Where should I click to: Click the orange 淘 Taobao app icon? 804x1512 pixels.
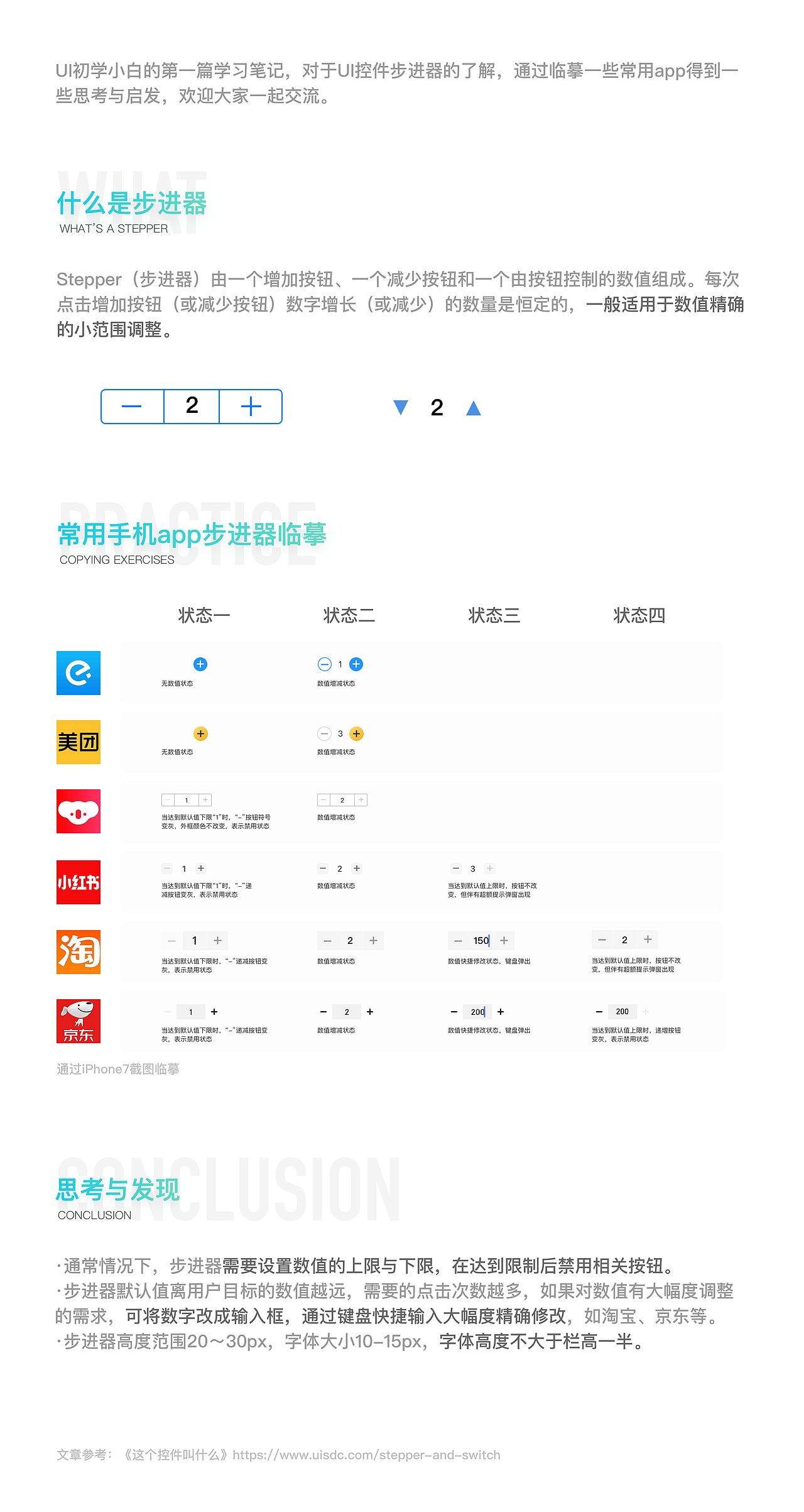click(79, 952)
